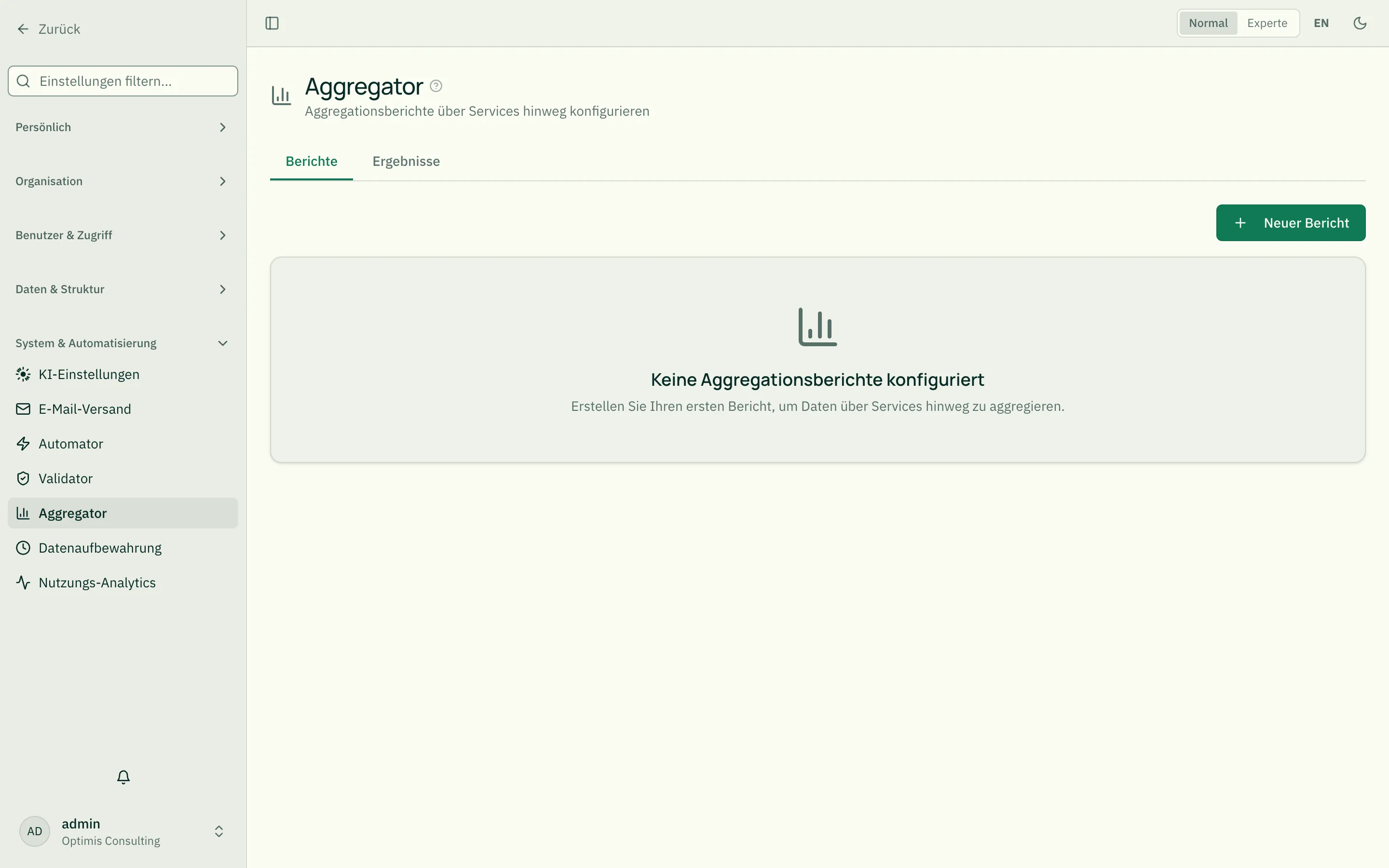This screenshot has width=1389, height=868.
Task: Open E-Mail-Versand settings
Action: pos(123,409)
